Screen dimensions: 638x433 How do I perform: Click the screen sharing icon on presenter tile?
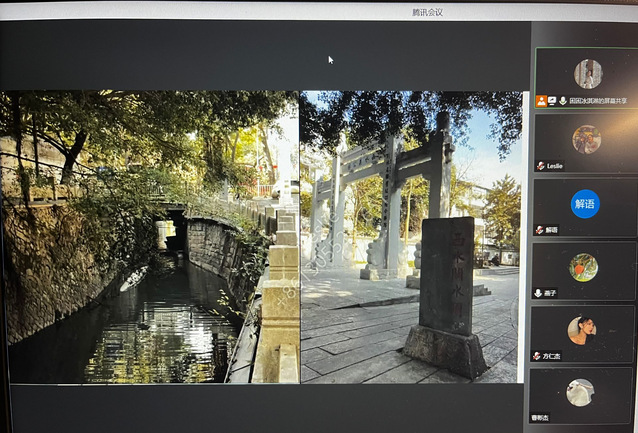point(552,101)
